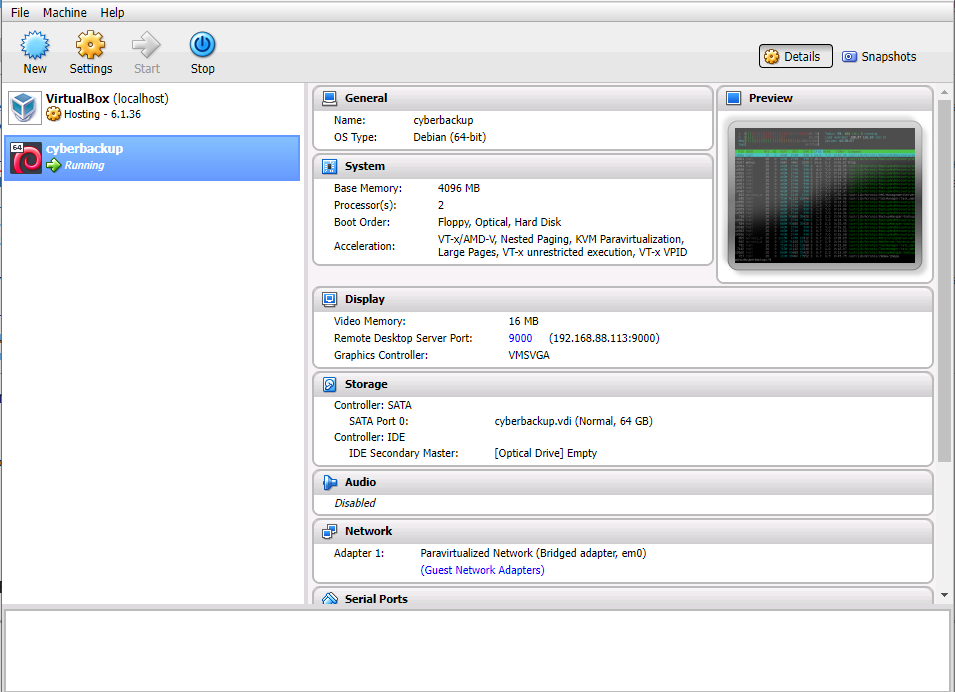Select the VirtualBox localhost host entry
Viewport: 955px width, 692px height.
[152, 106]
